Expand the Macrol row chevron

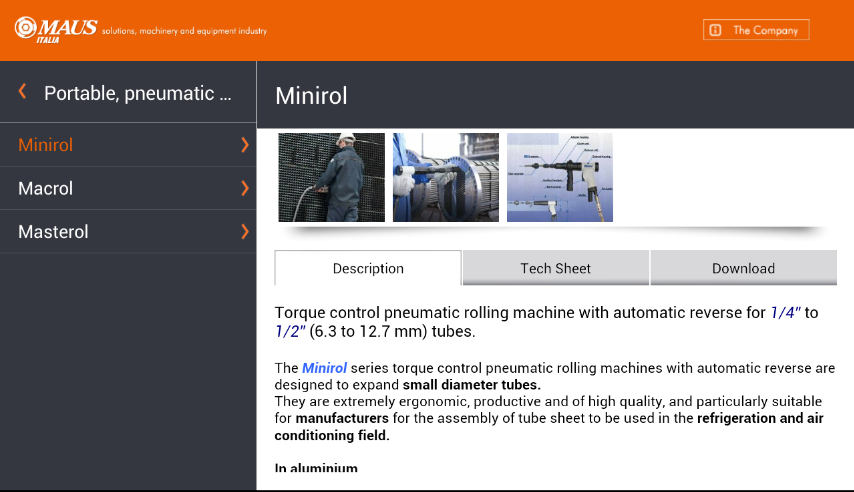tap(245, 189)
